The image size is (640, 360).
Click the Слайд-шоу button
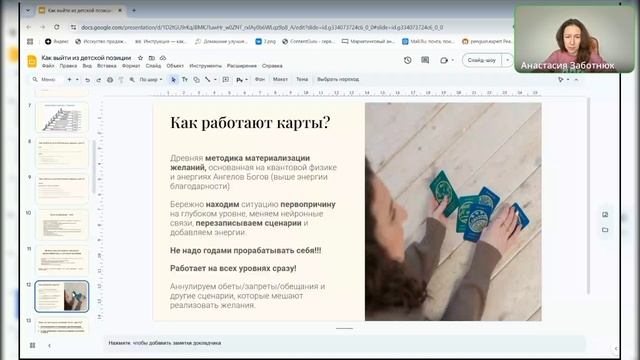point(482,60)
